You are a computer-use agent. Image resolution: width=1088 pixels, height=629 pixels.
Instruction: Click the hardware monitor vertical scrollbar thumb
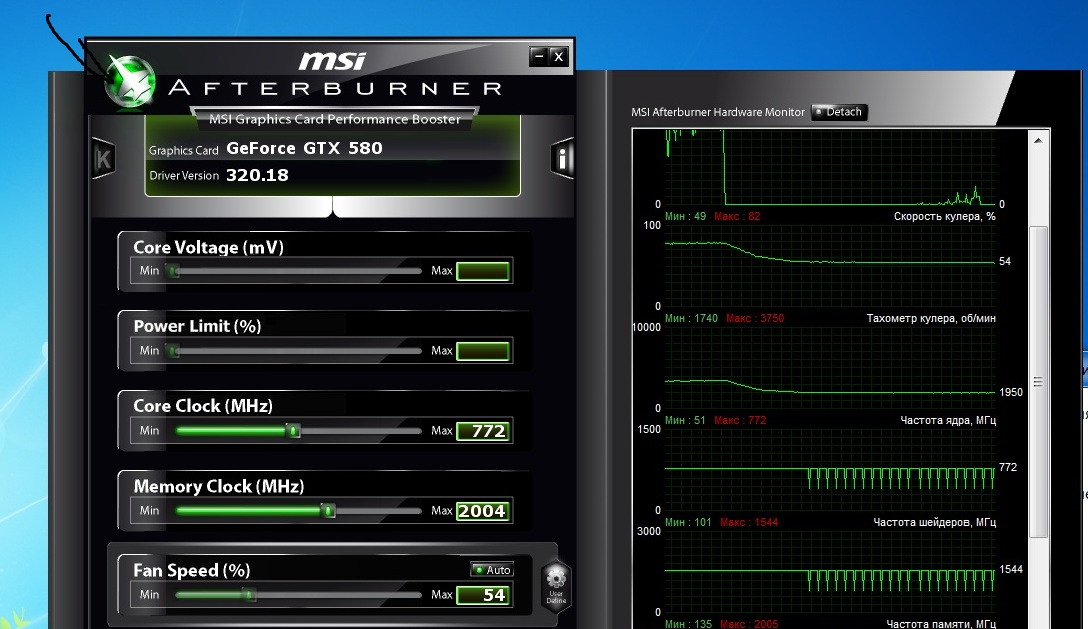click(1038, 382)
